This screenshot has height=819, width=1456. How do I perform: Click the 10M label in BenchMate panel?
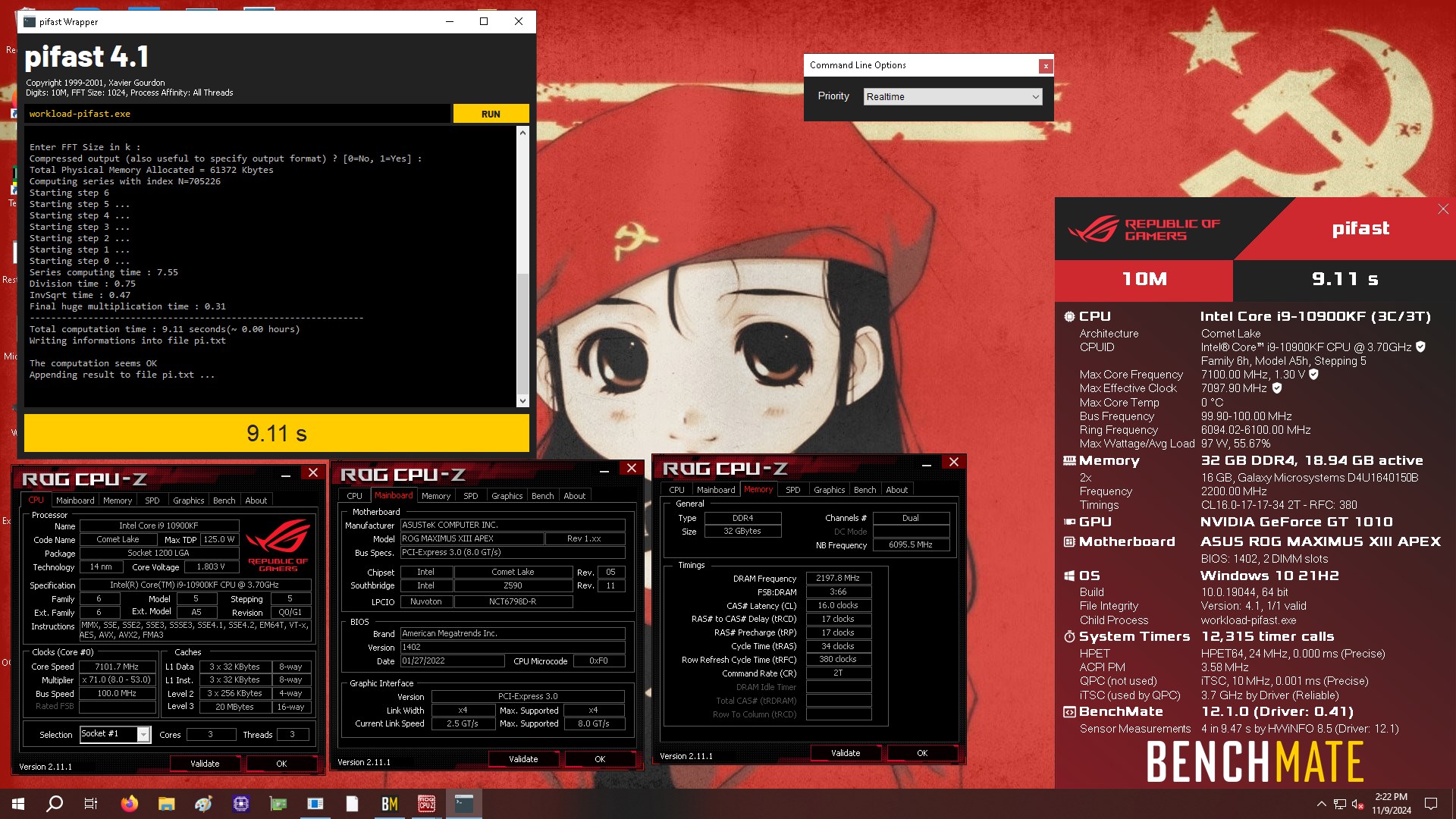pos(1144,279)
